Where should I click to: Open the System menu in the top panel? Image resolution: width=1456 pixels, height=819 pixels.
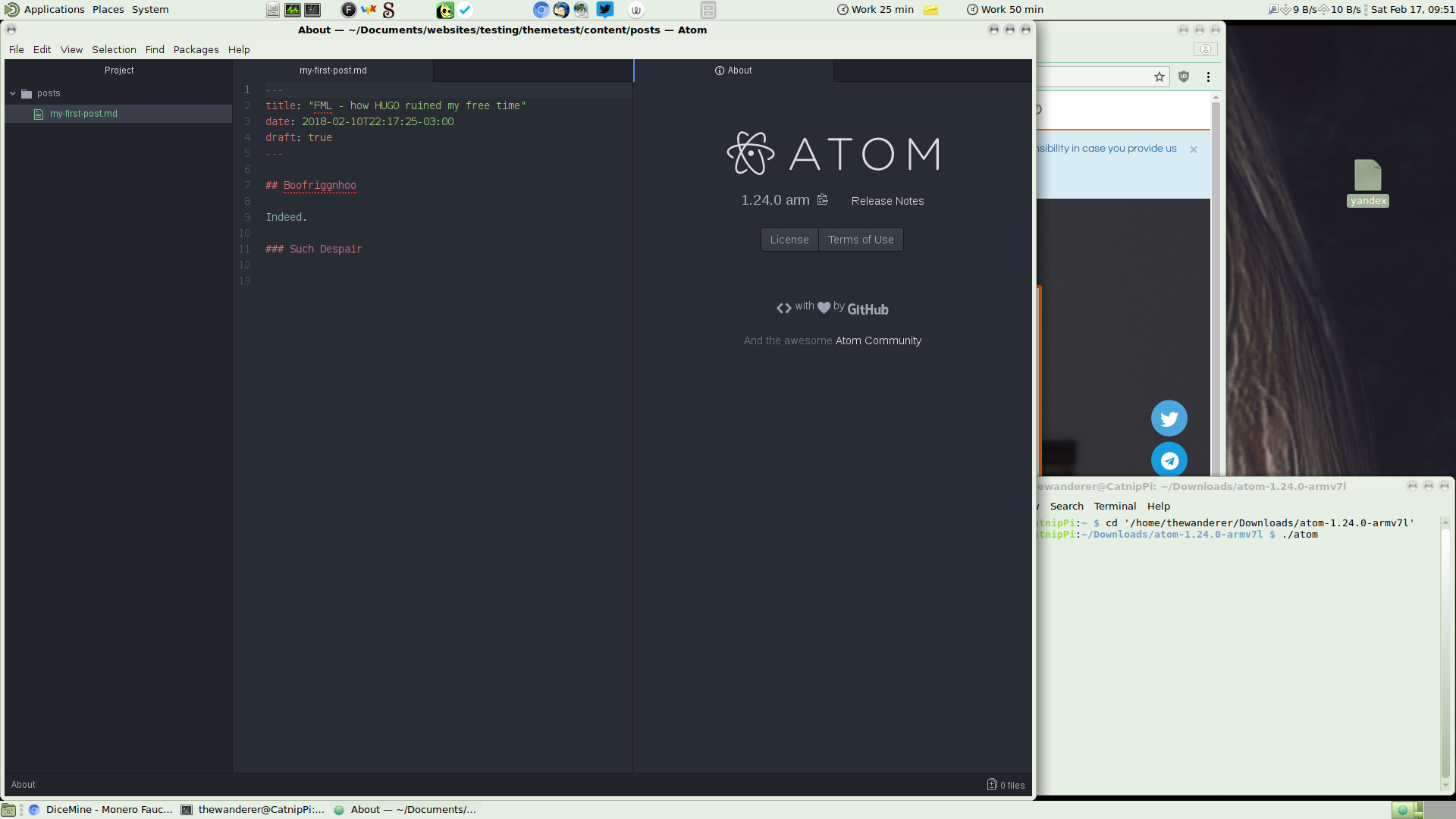point(150,10)
